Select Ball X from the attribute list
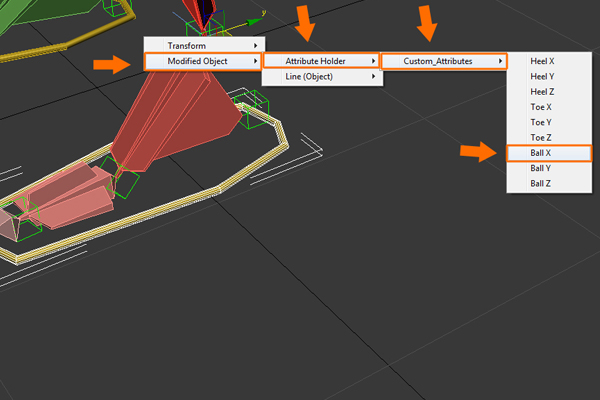 549,153
